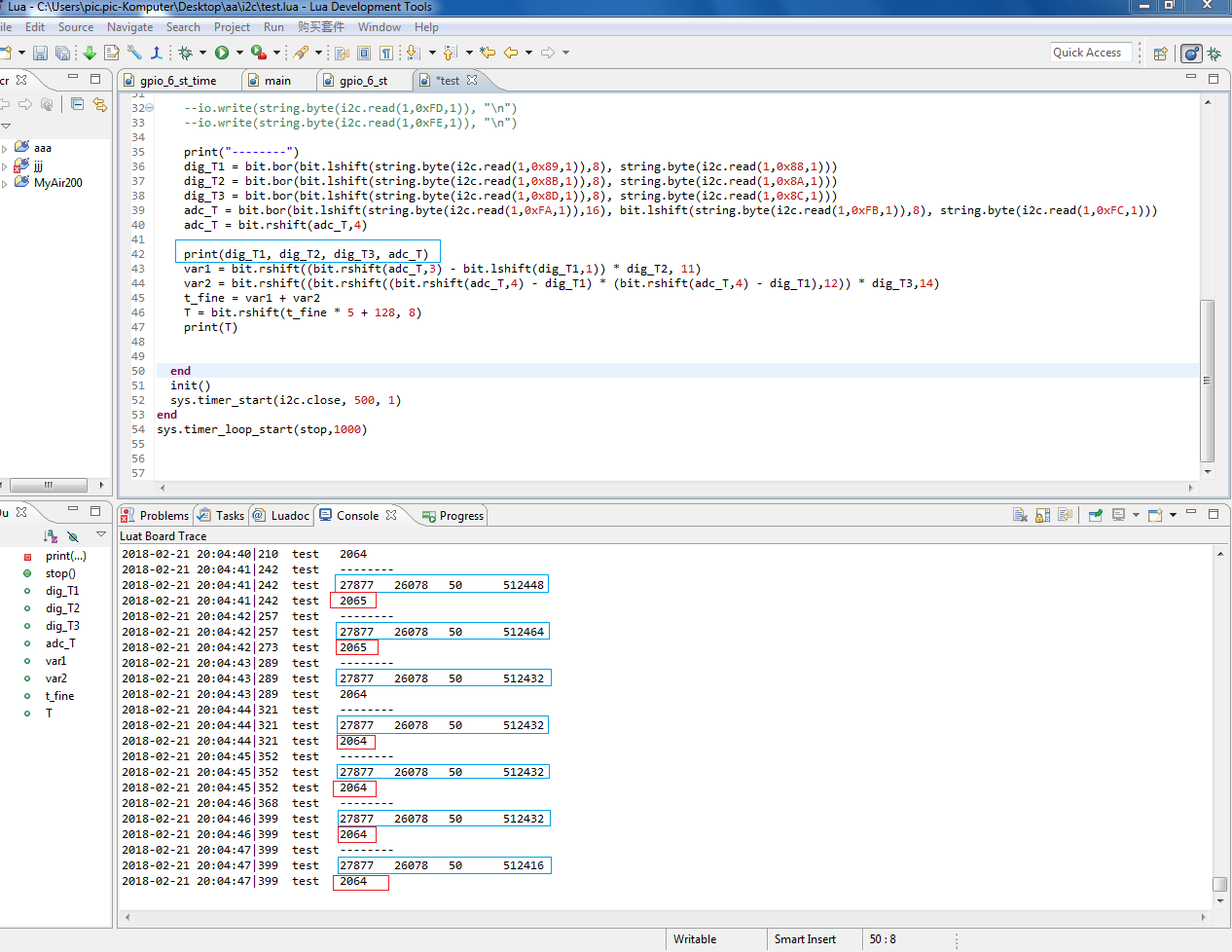Image resolution: width=1232 pixels, height=952 pixels.
Task: Toggle Link with Editor in explorer
Action: (x=99, y=104)
